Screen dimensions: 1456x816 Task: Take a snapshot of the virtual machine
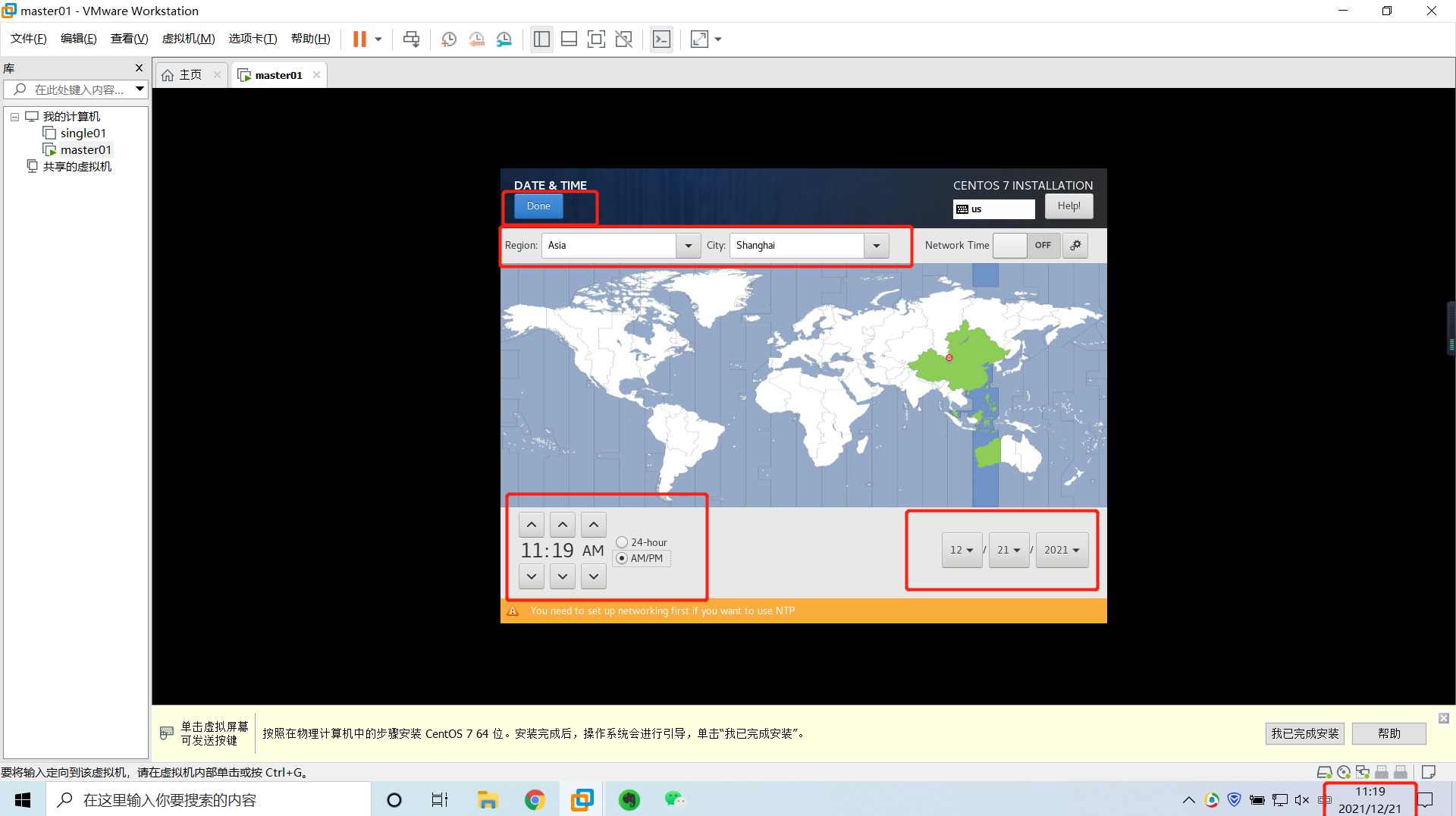pyautogui.click(x=449, y=39)
